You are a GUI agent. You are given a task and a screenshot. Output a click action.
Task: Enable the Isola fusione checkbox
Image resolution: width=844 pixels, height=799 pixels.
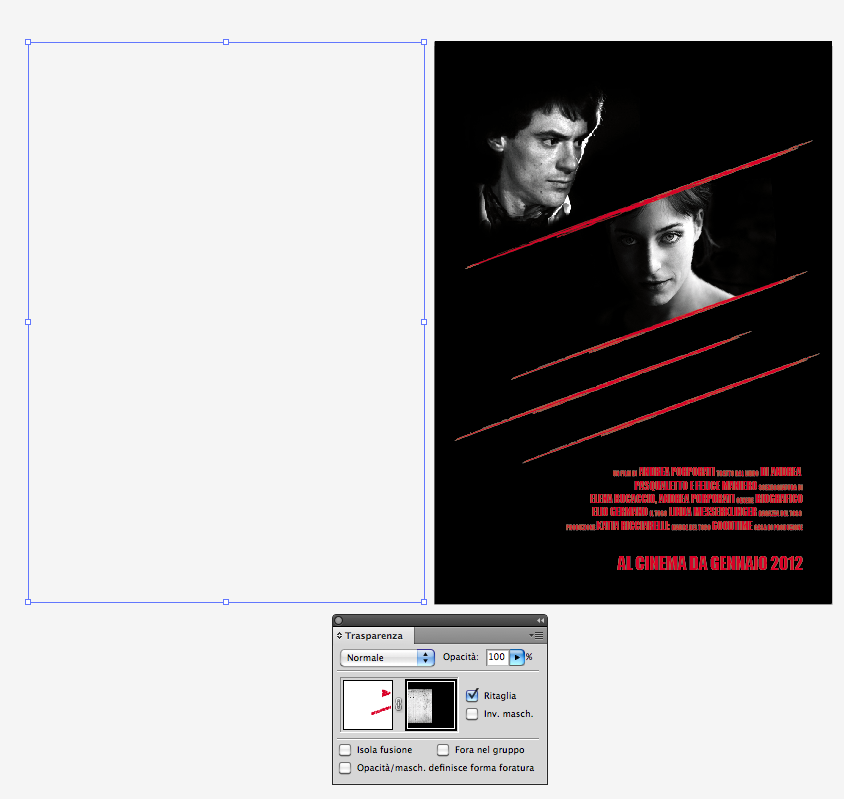345,749
